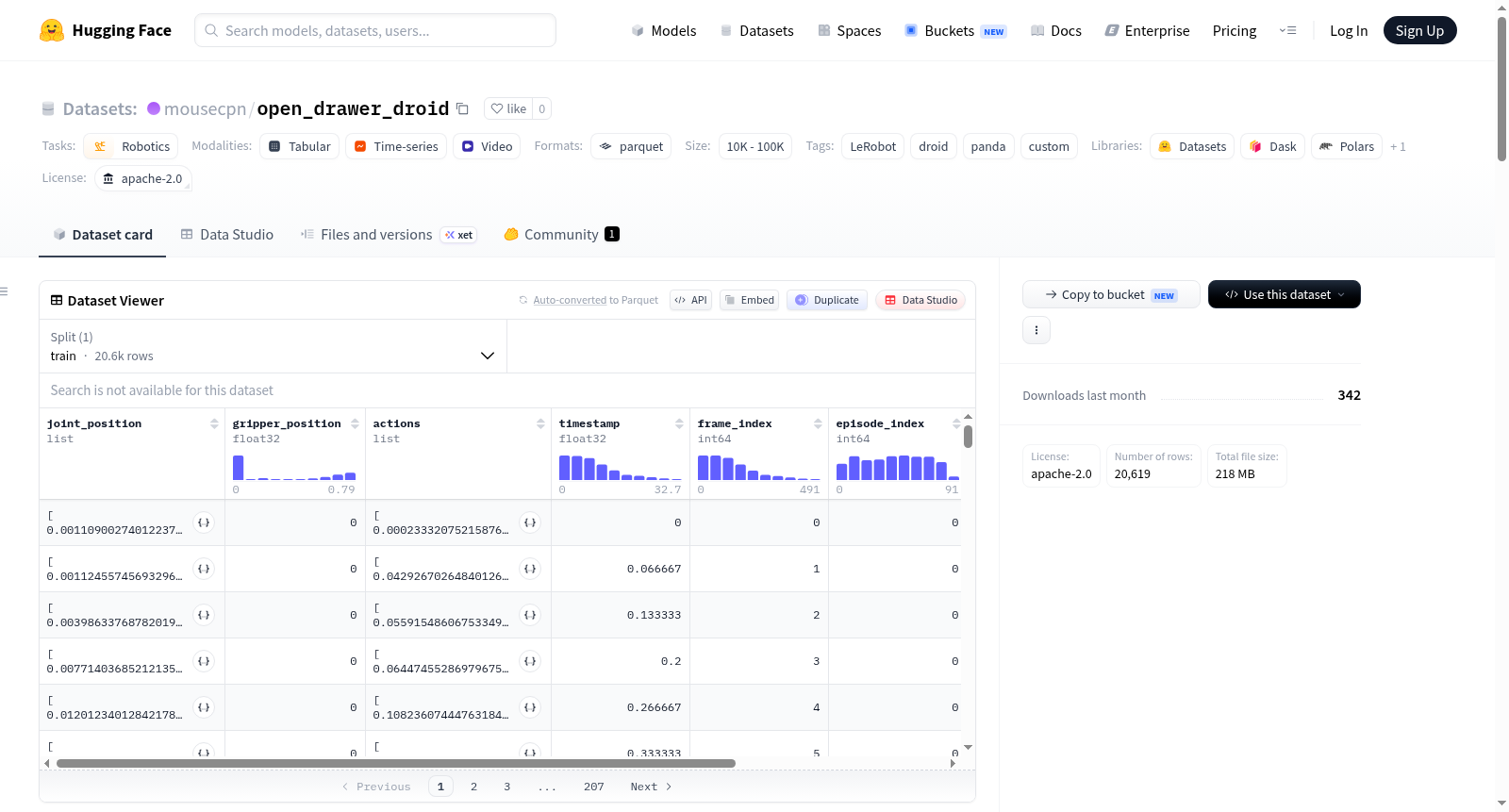Copy the dataset name with the copy icon
The height and width of the screenshot is (812, 1509).
click(x=462, y=108)
